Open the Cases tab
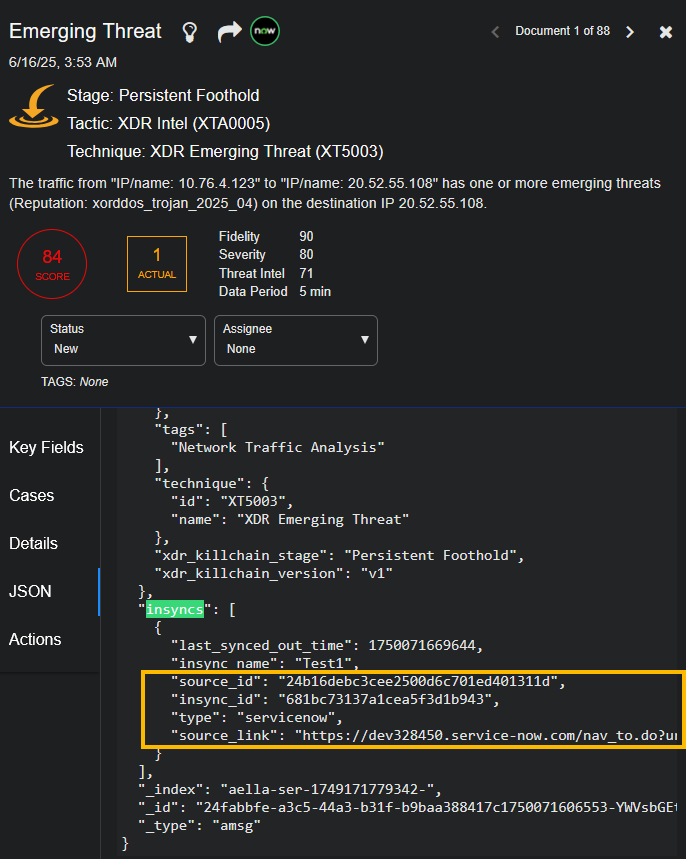 point(32,495)
